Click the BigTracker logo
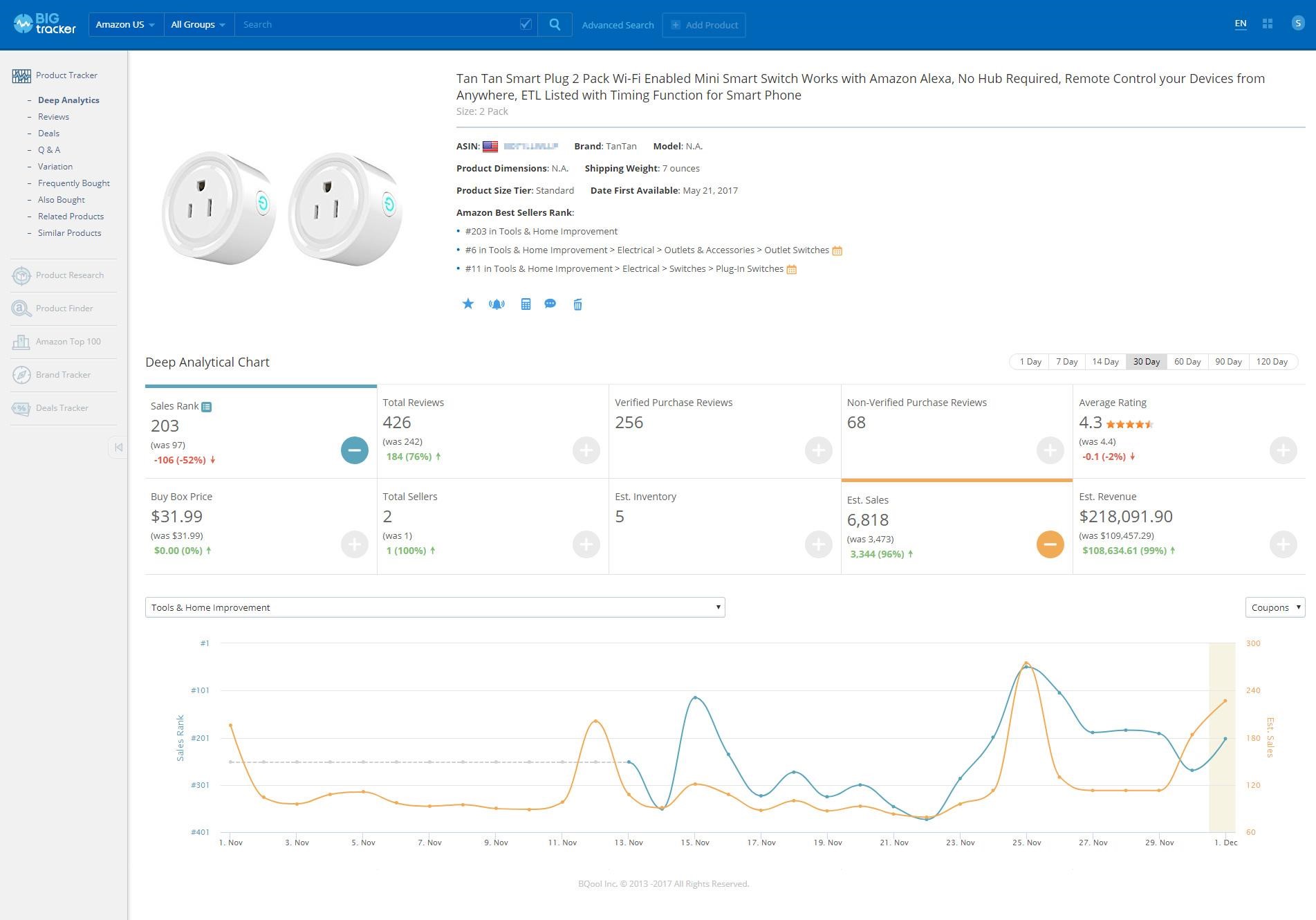Image resolution: width=1316 pixels, height=920 pixels. coord(44,24)
